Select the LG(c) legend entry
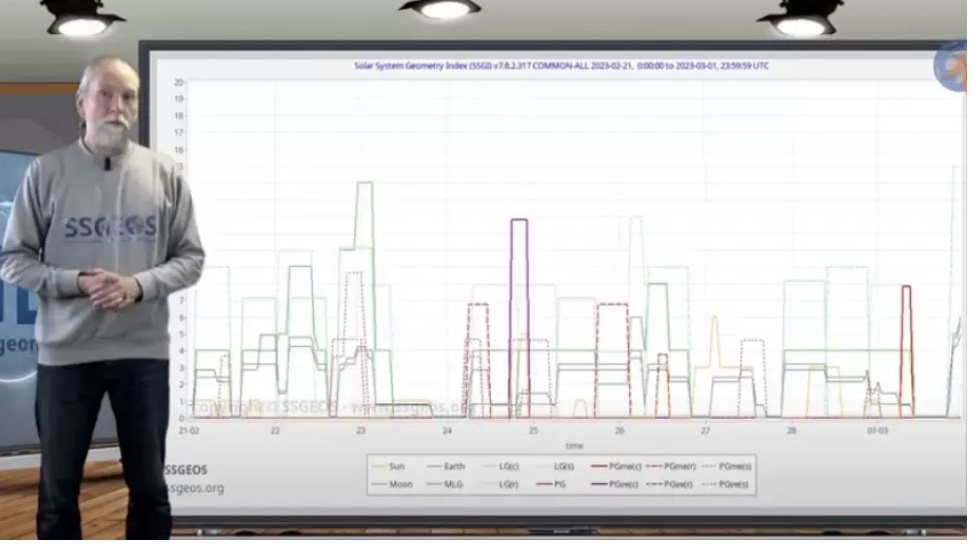The image size is (978, 551). pyautogui.click(x=500, y=467)
